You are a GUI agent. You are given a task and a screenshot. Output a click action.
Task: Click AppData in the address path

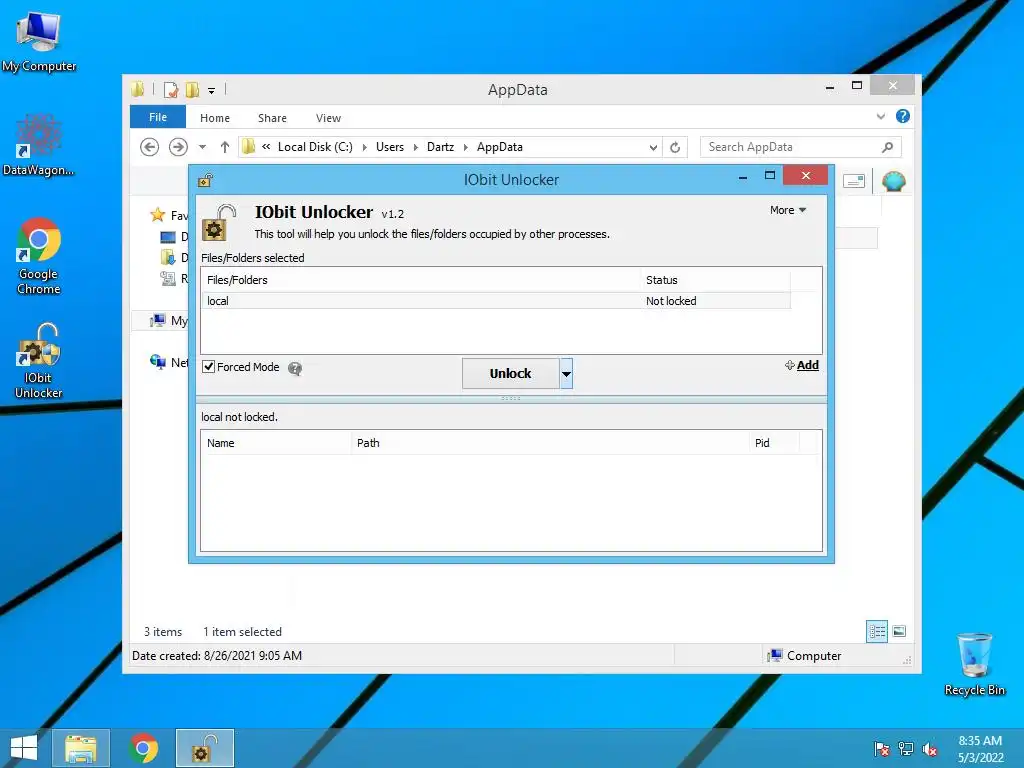500,147
